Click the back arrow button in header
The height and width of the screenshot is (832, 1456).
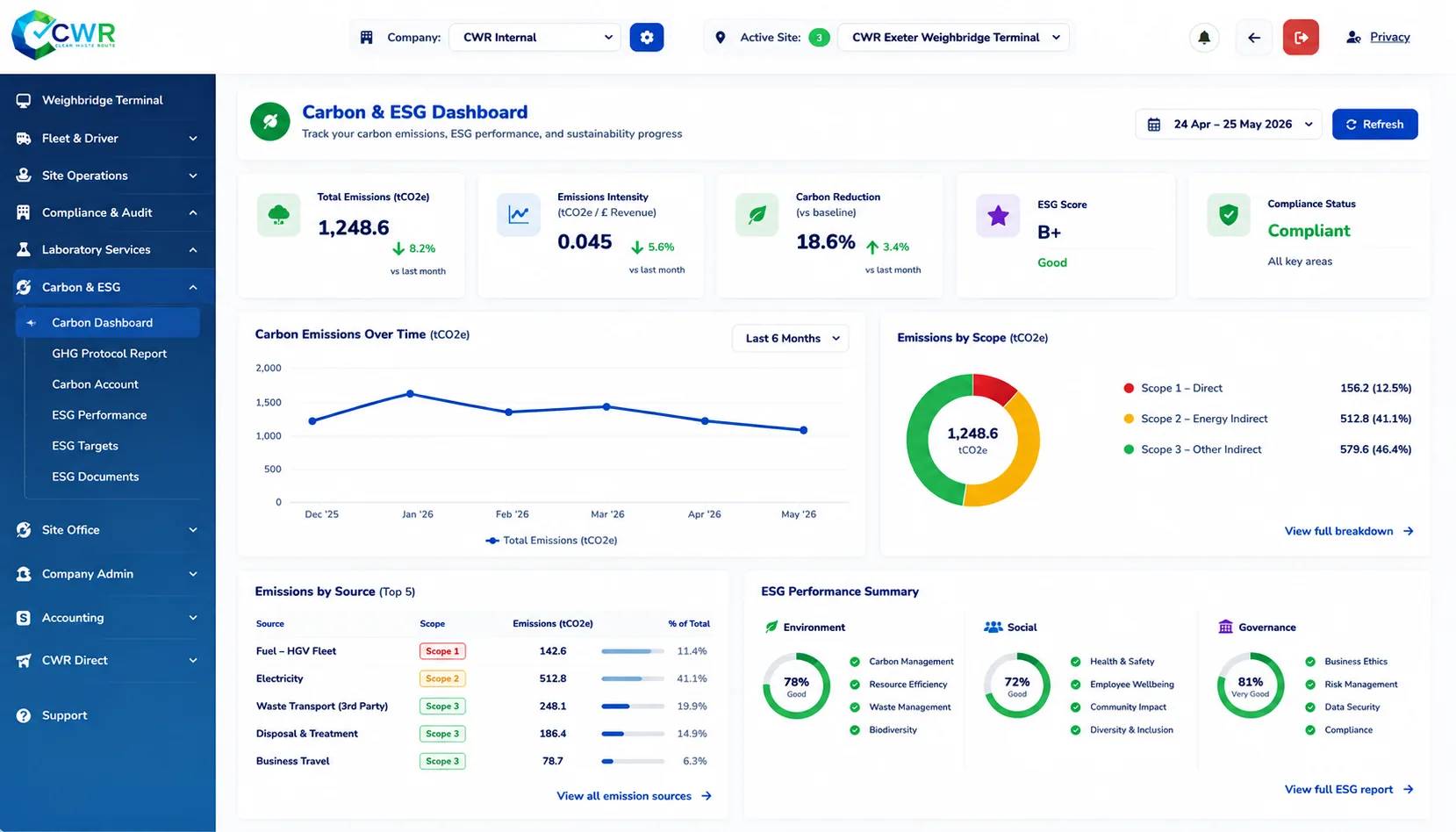point(1254,38)
